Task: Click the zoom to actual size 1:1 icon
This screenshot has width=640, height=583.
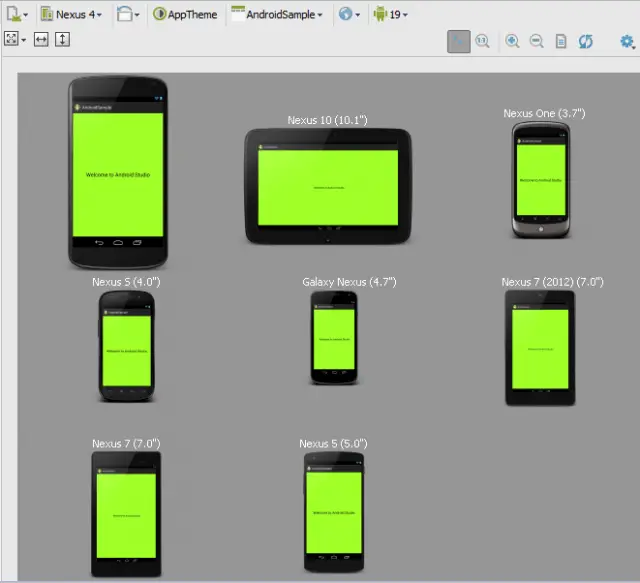Action: click(x=483, y=41)
